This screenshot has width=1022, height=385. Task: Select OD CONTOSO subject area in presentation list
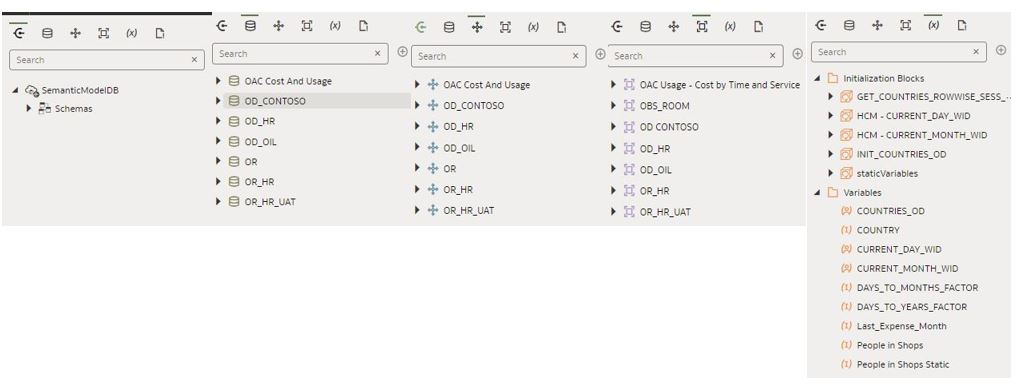(669, 127)
